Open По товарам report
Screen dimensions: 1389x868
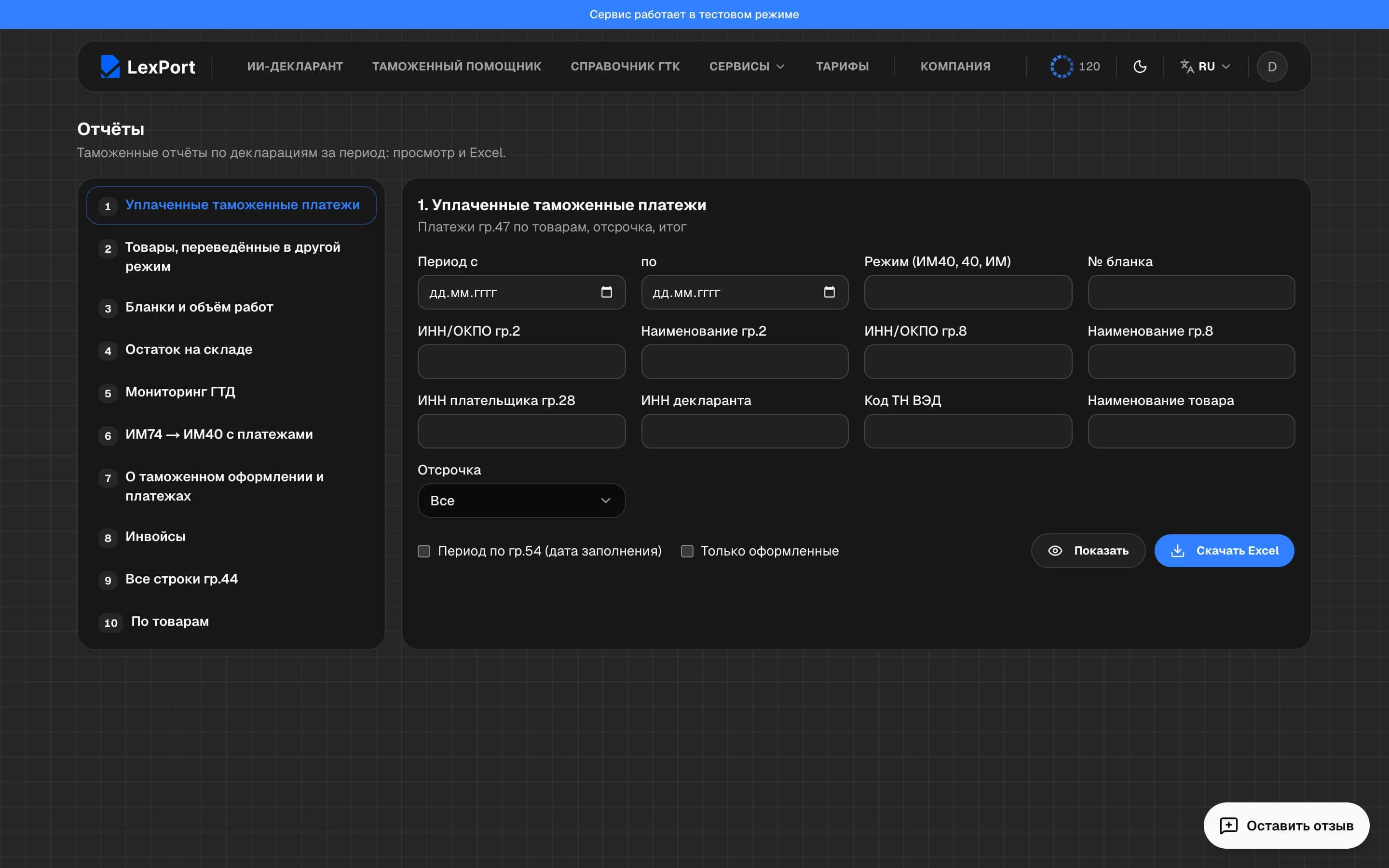tap(231, 622)
